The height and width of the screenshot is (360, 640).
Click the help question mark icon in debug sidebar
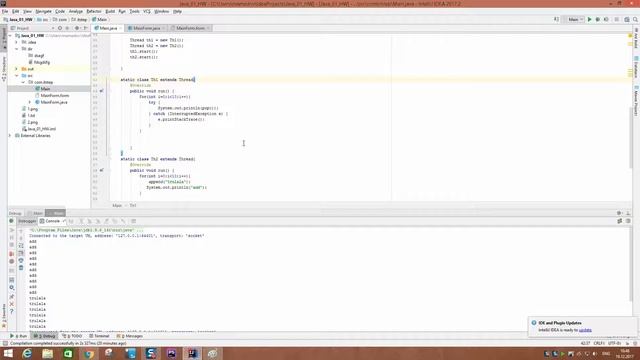pyautogui.click(x=11, y=311)
